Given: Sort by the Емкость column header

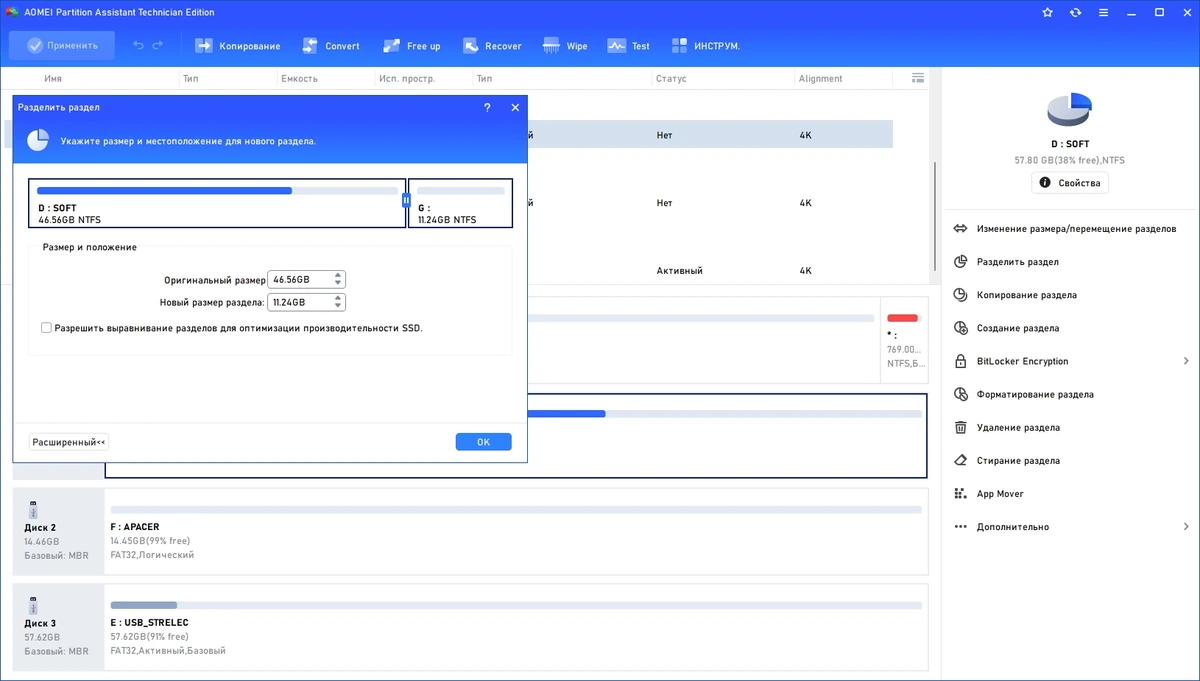Looking at the screenshot, I should pyautogui.click(x=299, y=79).
